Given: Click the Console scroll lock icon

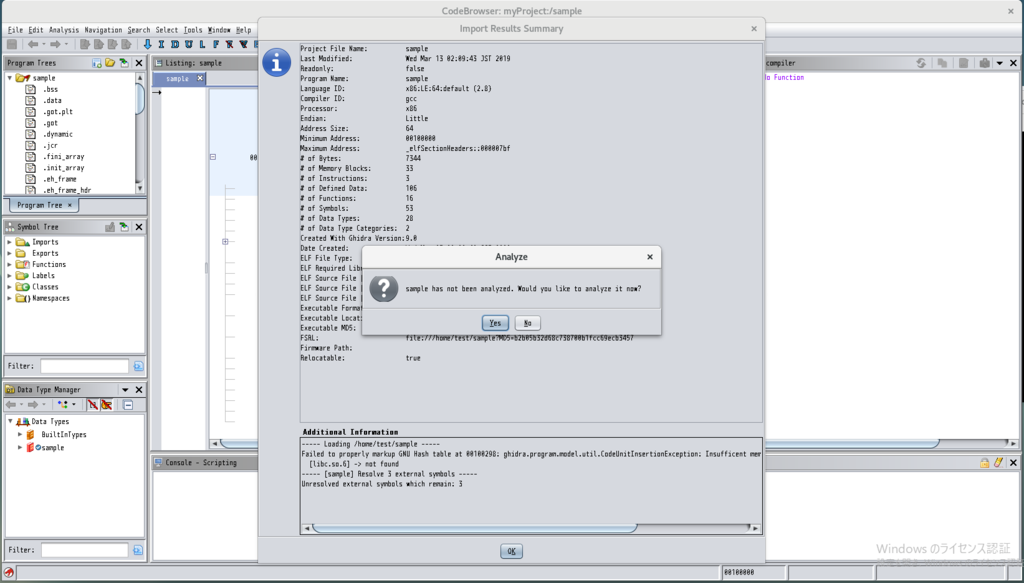Looking at the screenshot, I should coord(984,462).
